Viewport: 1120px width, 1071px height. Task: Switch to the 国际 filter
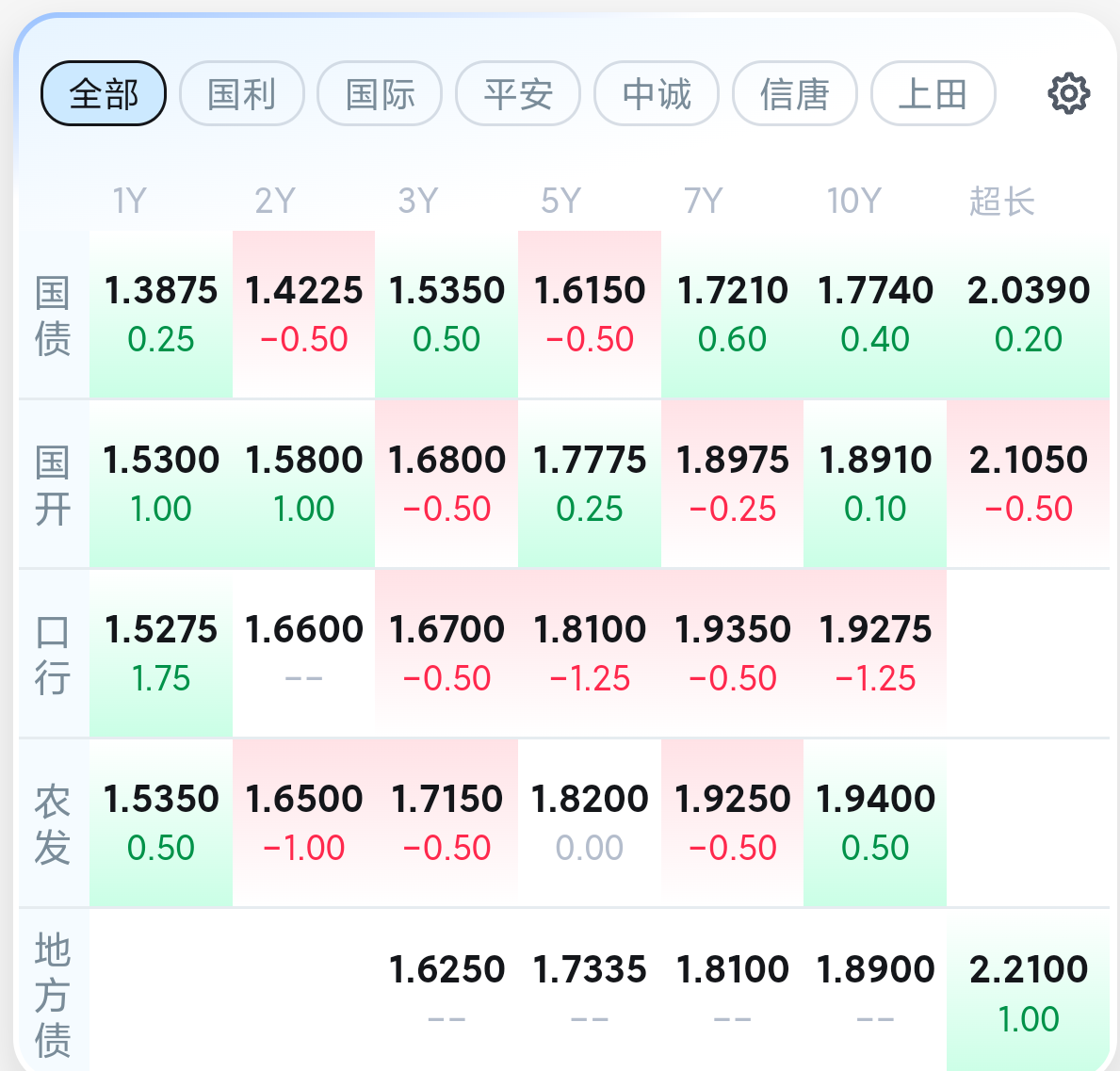(380, 93)
